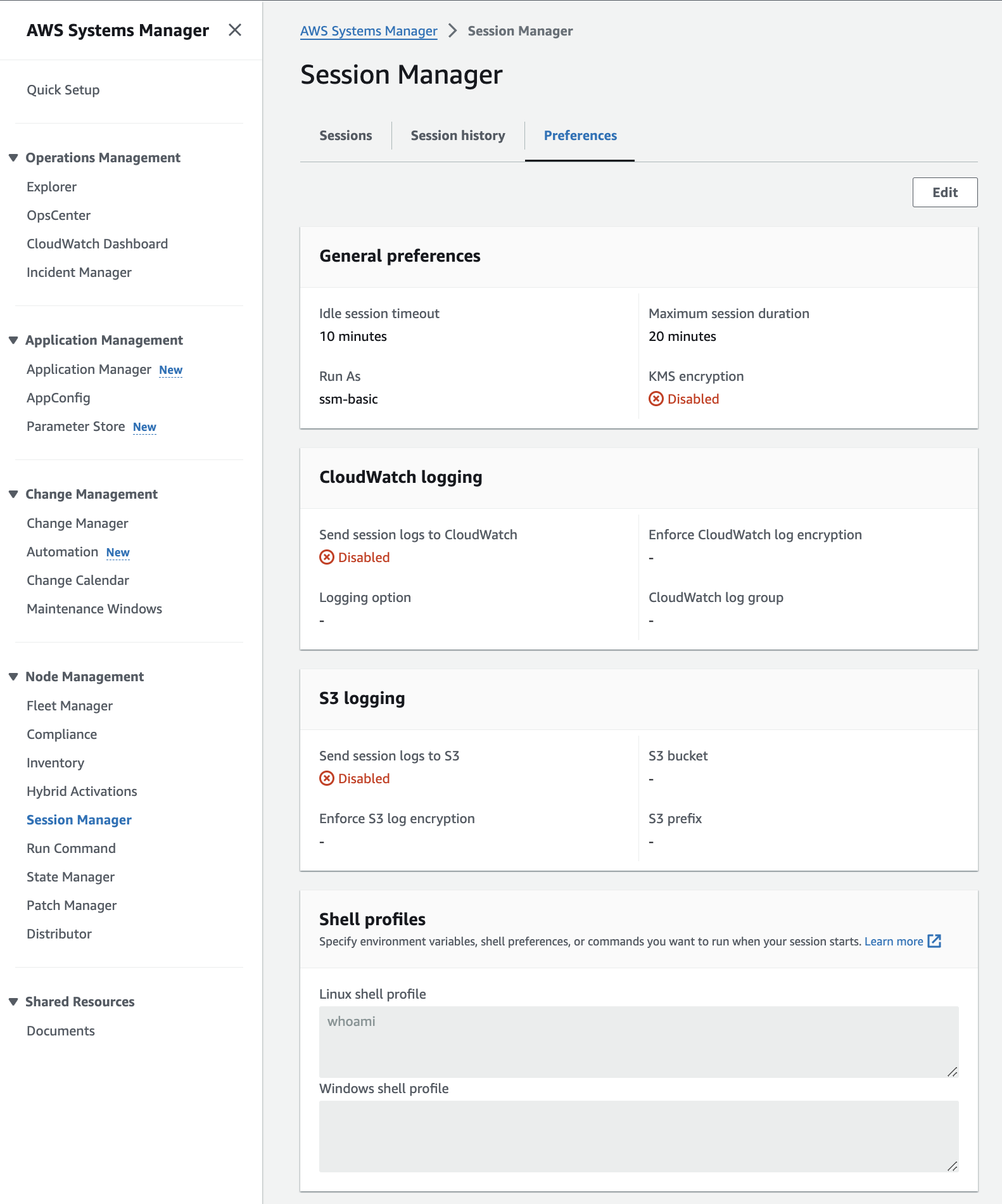This screenshot has height=1204, width=1002.
Task: Collapse the Node Management section
Action: pos(13,677)
